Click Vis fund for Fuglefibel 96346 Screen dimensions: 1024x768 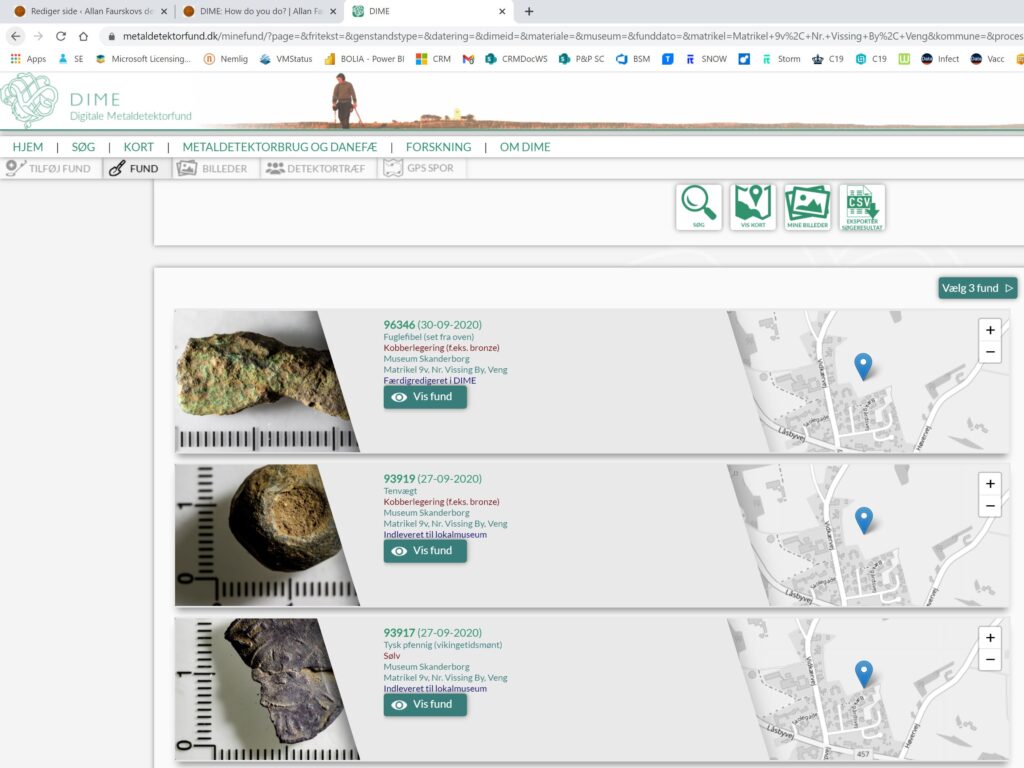coord(425,397)
